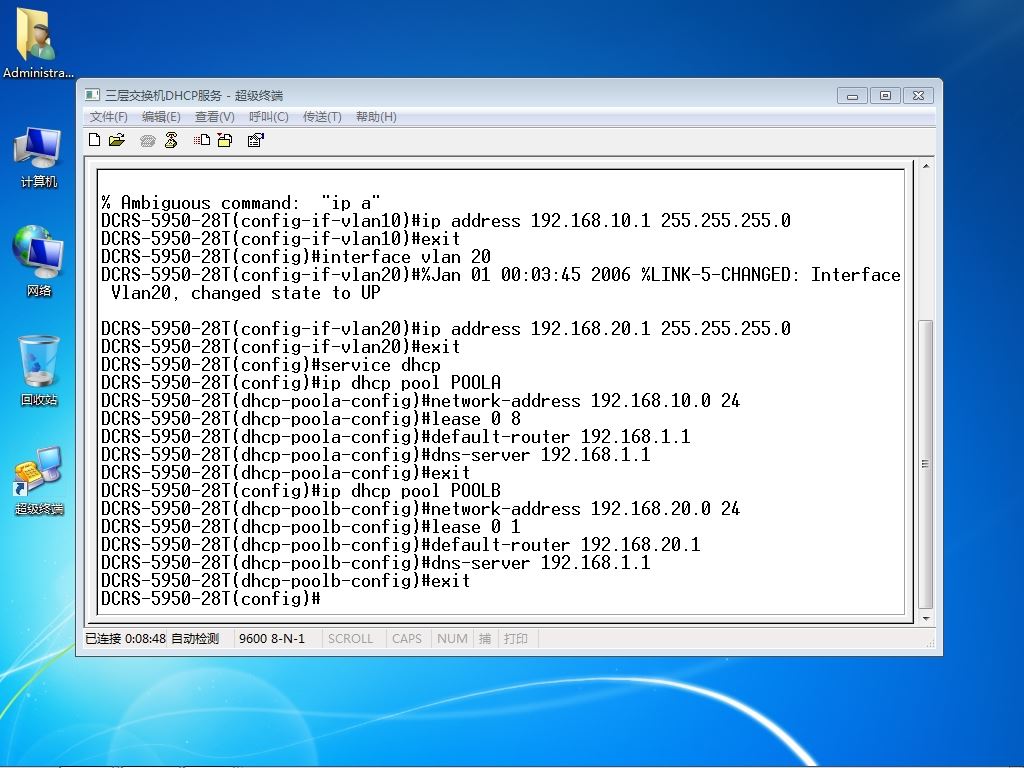Image resolution: width=1024 pixels, height=768 pixels.
Task: Click the window title 三层交换机DHCP服务 - 超级终端
Action: (194, 95)
